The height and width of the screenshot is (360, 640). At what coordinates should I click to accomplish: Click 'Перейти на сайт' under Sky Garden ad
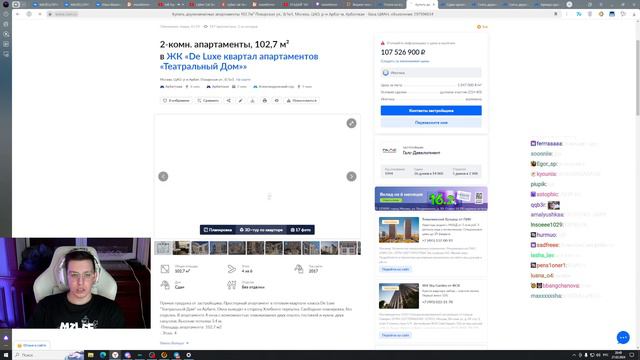[x=395, y=335]
